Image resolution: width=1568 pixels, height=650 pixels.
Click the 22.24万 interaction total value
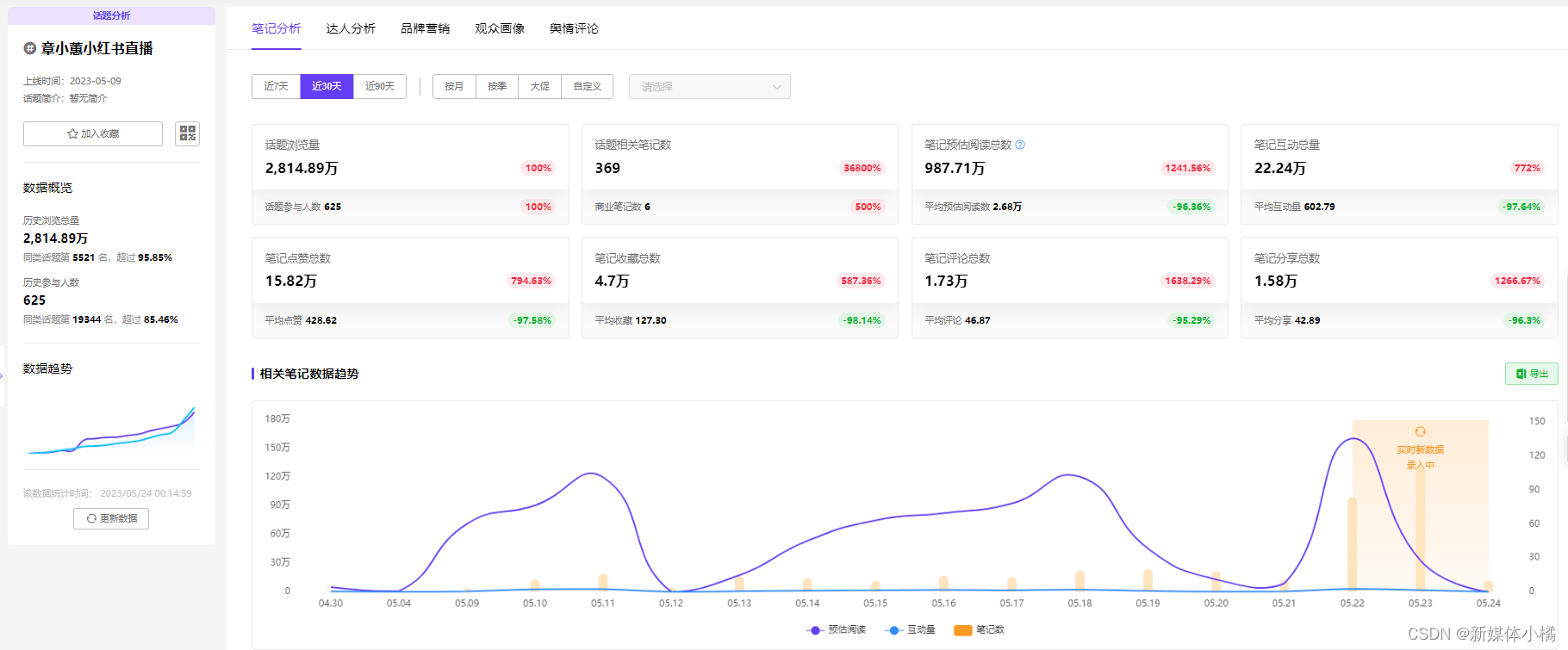pos(1280,168)
